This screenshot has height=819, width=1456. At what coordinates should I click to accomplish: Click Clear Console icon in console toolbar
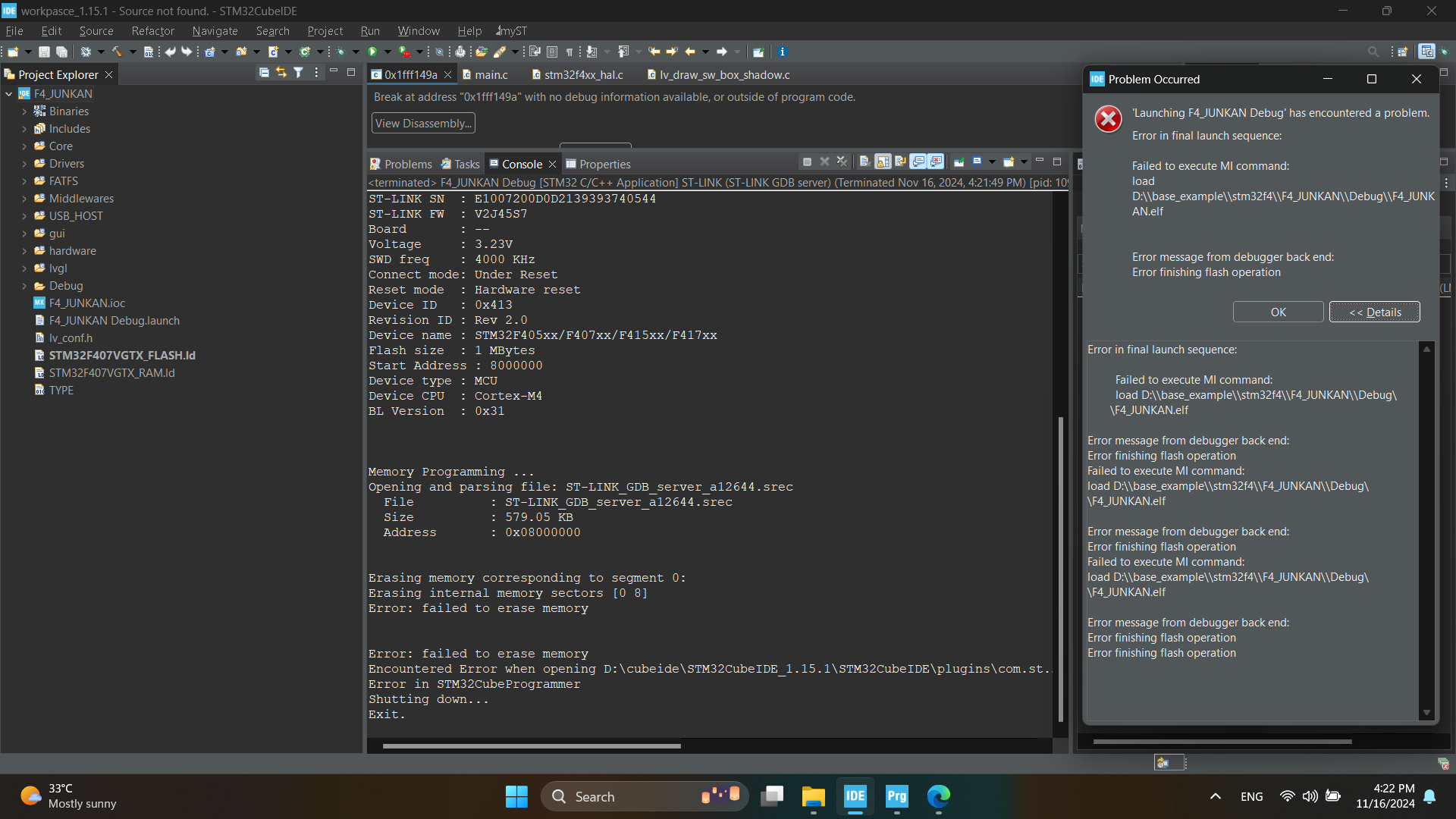(864, 162)
